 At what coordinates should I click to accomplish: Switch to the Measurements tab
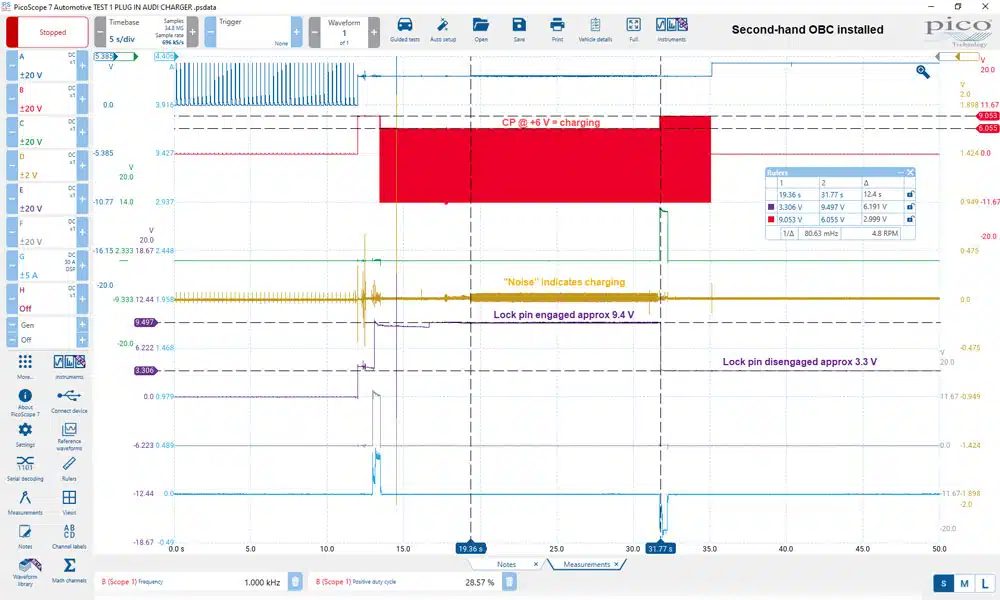pos(587,564)
